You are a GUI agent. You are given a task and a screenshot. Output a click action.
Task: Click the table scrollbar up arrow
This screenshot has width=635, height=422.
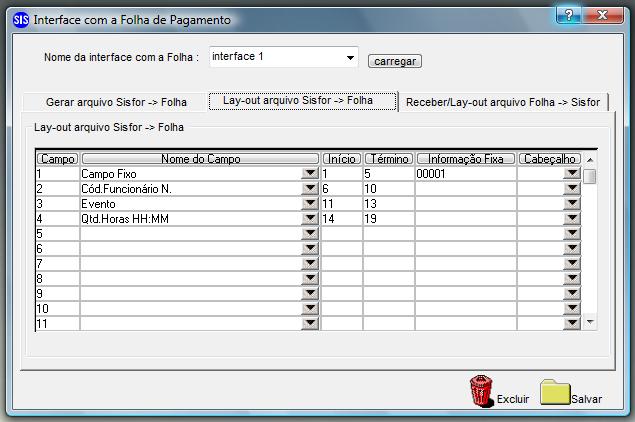(x=590, y=160)
